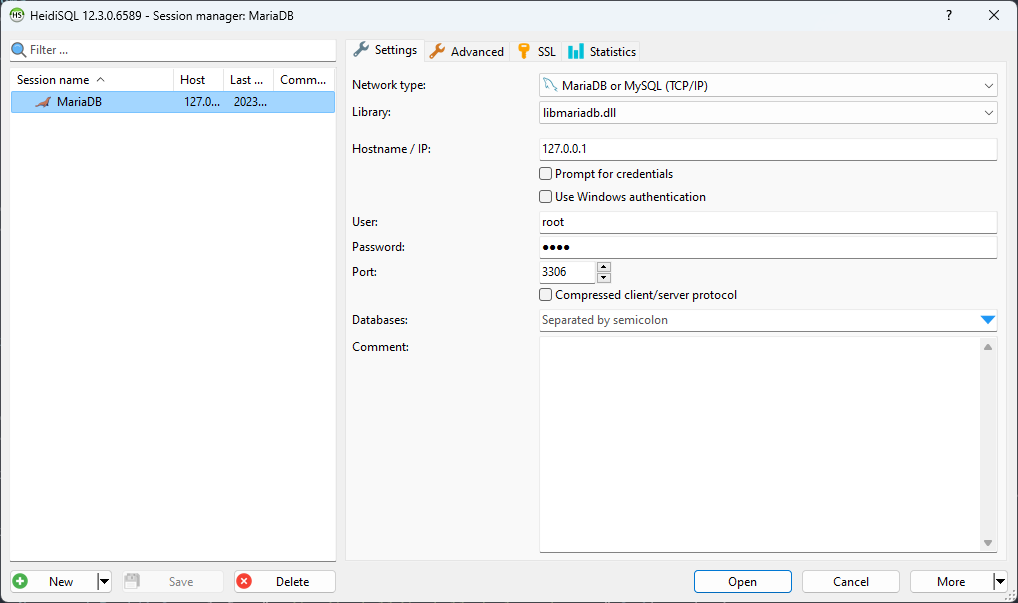This screenshot has height=603, width=1018.
Task: Click the HeidiSQL logo in title bar
Action: pos(17,15)
